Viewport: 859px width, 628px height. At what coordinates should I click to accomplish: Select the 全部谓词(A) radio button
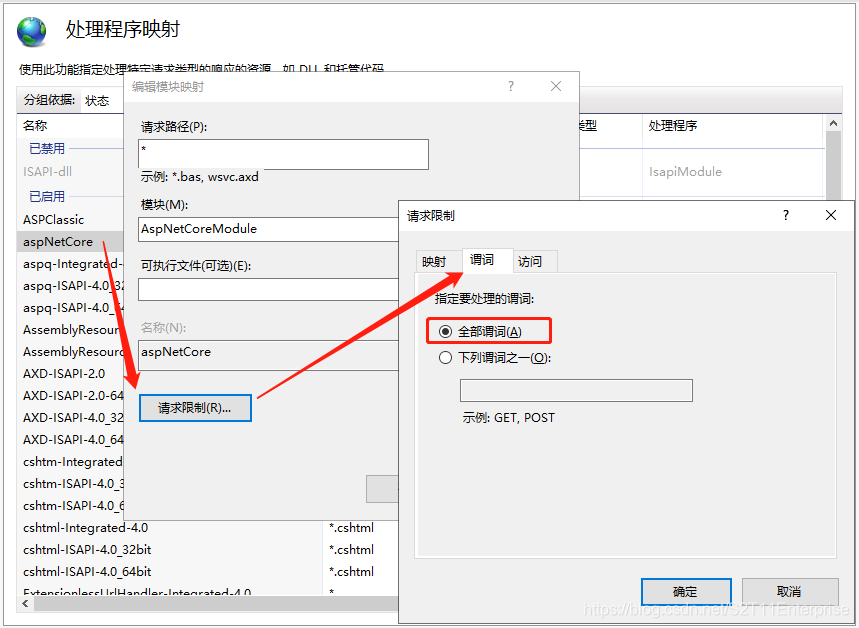pyautogui.click(x=448, y=331)
